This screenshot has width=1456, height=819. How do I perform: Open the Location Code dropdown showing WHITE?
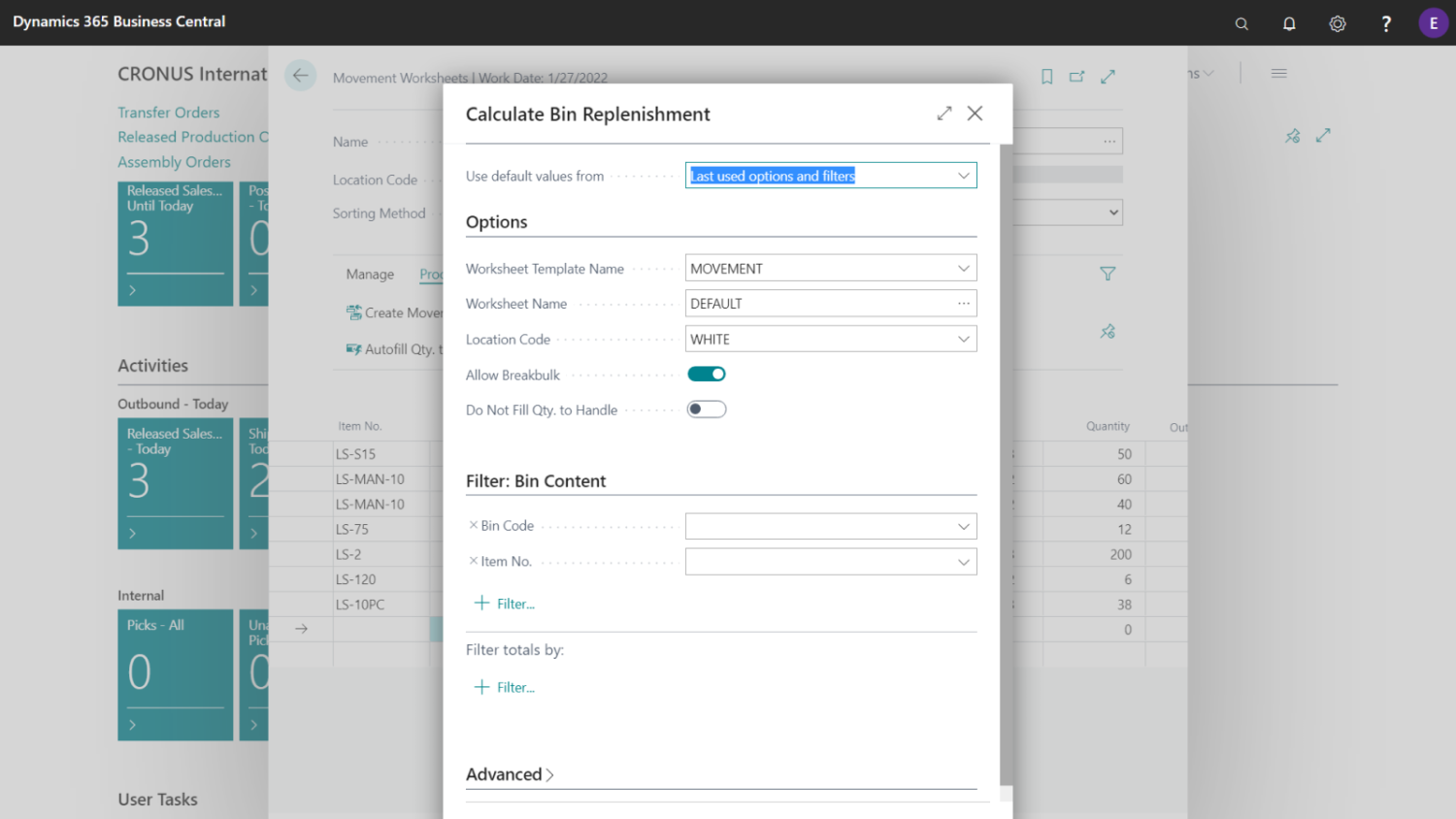coord(963,338)
